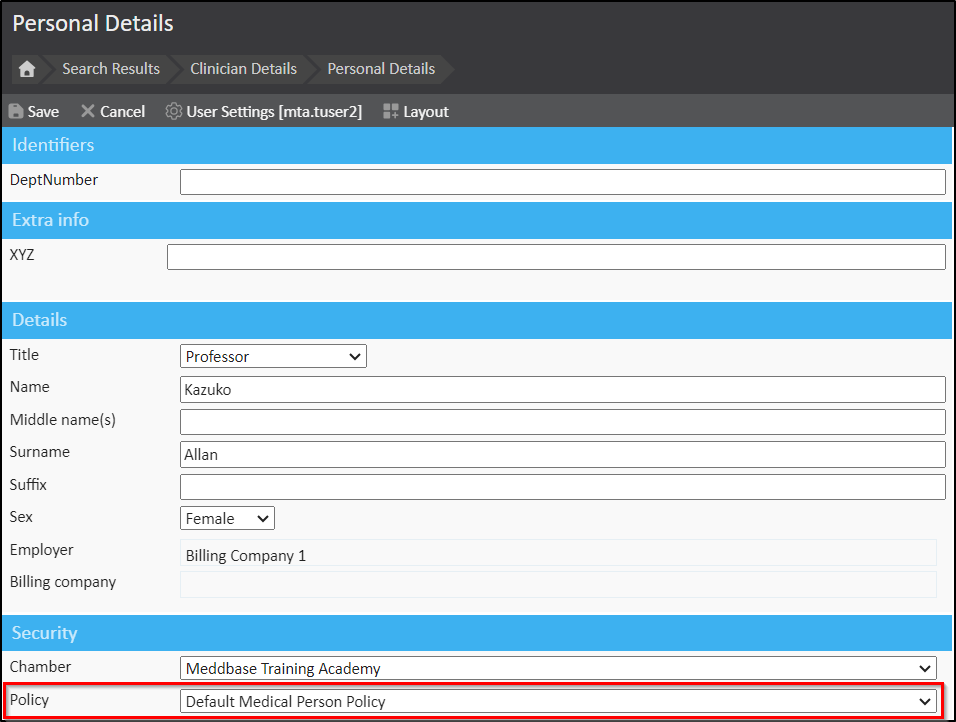Screen dimensions: 956x722
Task: Click the Home icon in breadcrumb
Action: 27,69
